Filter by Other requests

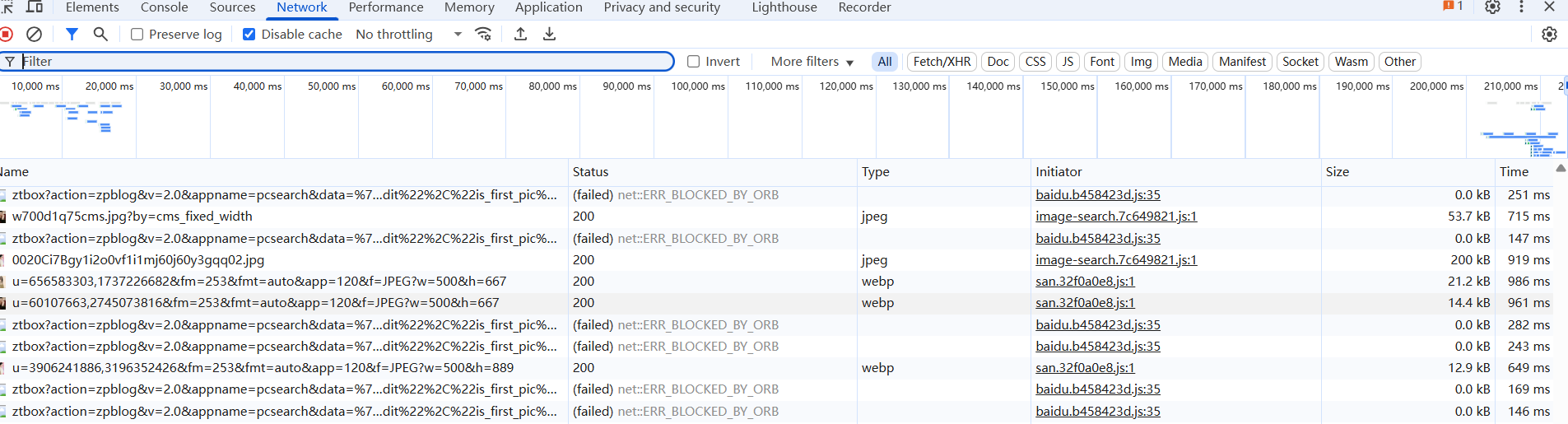1400,62
